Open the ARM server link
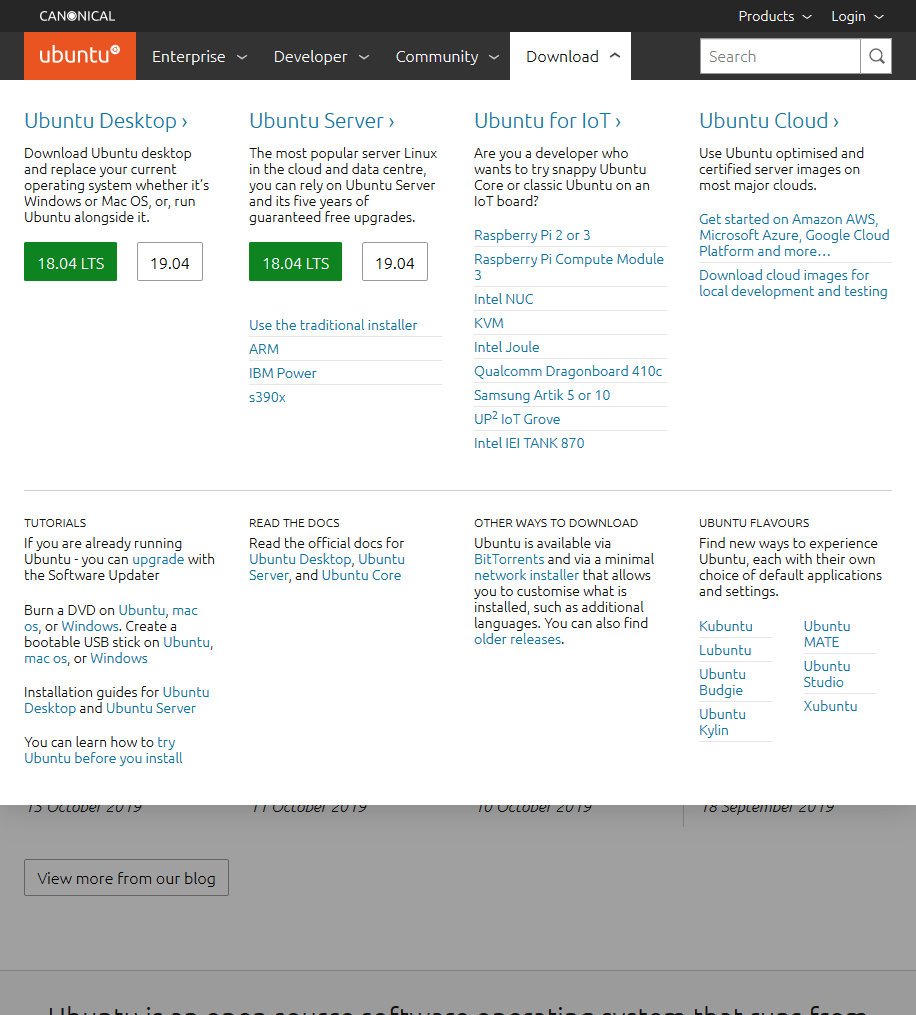Screen dimensions: 916x1015 [x=264, y=349]
